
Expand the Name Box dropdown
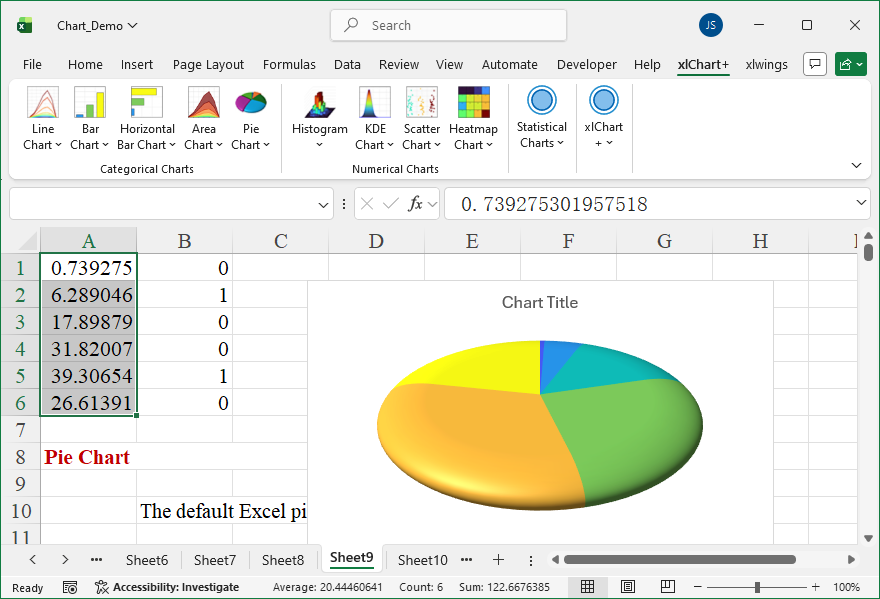point(324,204)
